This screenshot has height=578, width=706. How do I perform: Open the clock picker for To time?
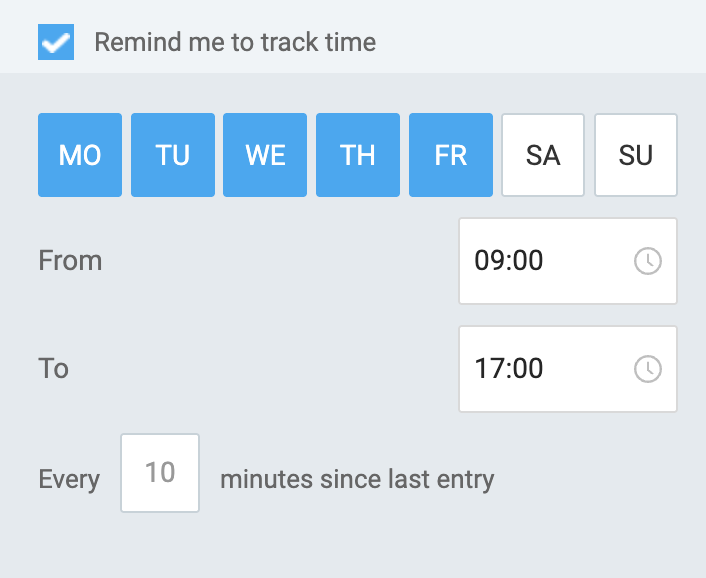point(648,369)
